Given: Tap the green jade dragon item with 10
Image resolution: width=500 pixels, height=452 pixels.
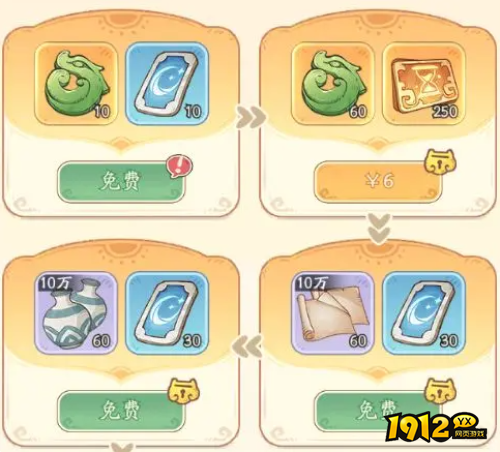Looking at the screenshot, I should [x=76, y=83].
